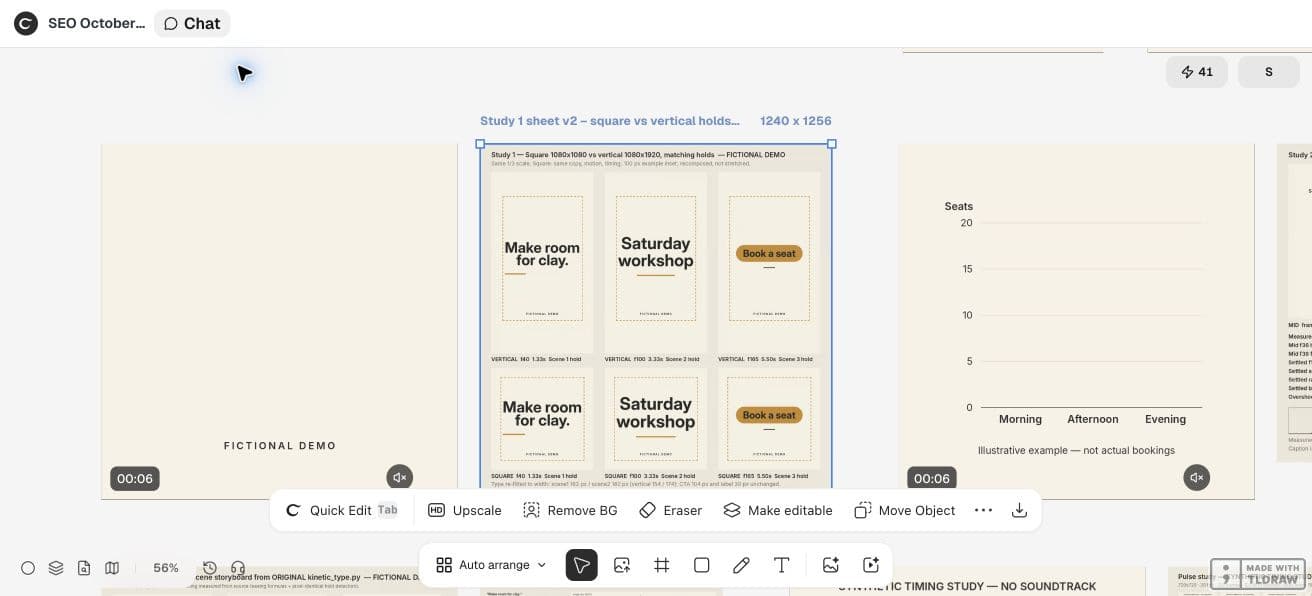Select the text tool
This screenshot has height=596, width=1312.
click(x=781, y=565)
